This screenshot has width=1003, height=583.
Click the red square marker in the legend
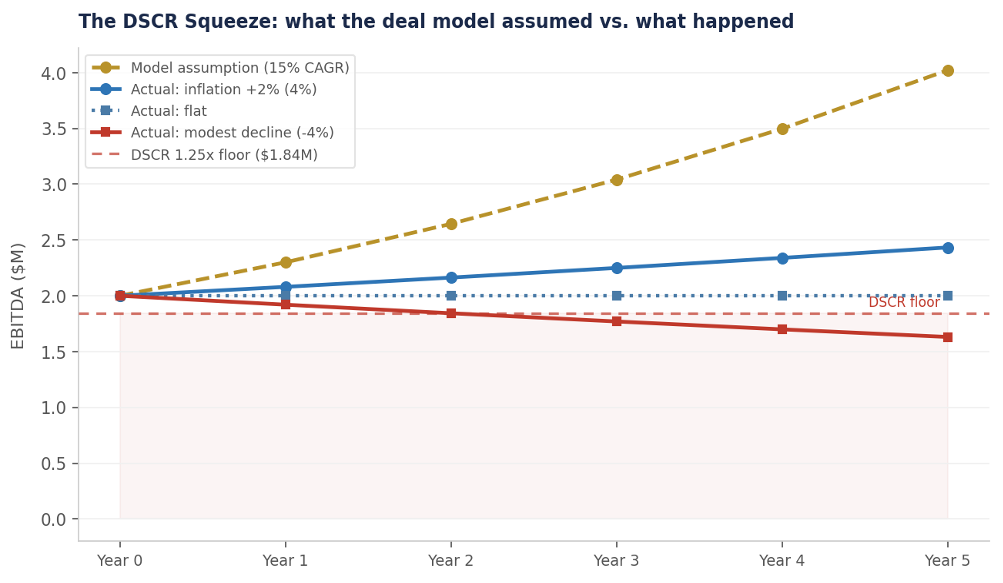pyautogui.click(x=106, y=132)
